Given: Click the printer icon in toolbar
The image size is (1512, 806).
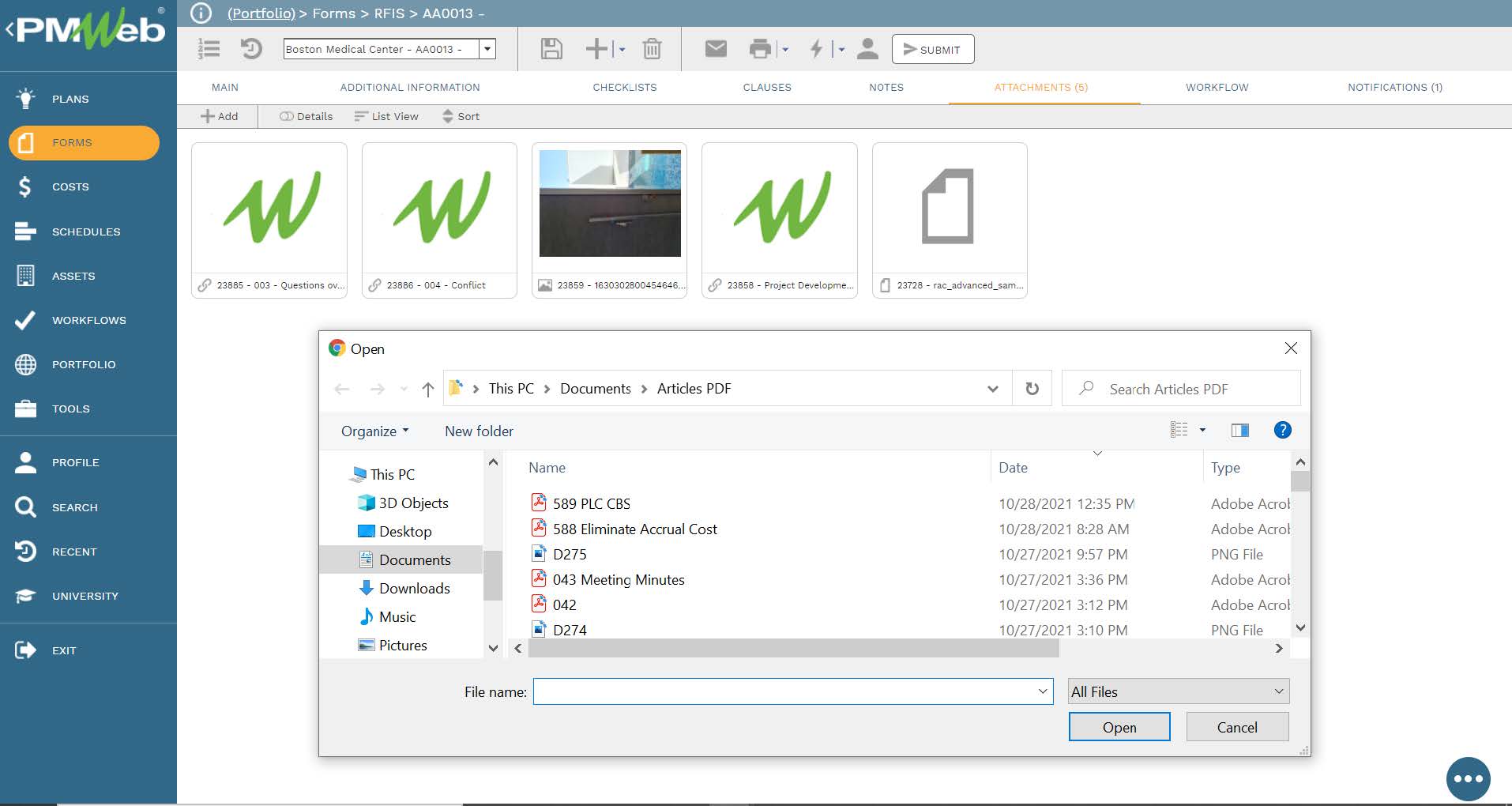Looking at the screenshot, I should 759,49.
